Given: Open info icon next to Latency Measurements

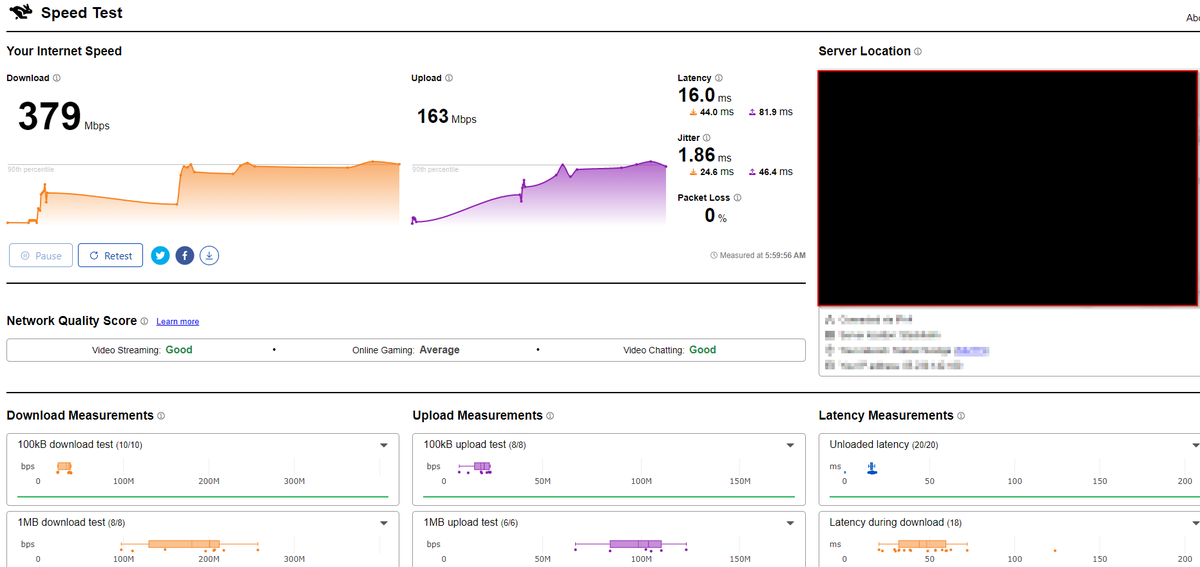Looking at the screenshot, I should pyautogui.click(x=961, y=416).
